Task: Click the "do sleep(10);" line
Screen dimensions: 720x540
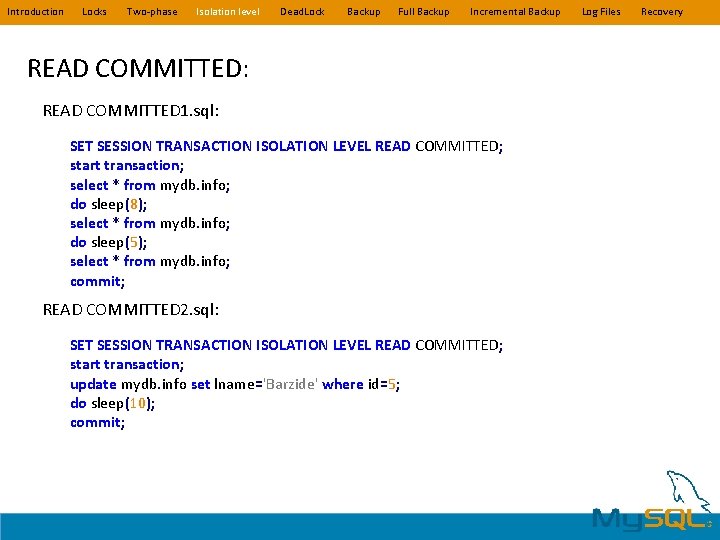Action: [112, 403]
